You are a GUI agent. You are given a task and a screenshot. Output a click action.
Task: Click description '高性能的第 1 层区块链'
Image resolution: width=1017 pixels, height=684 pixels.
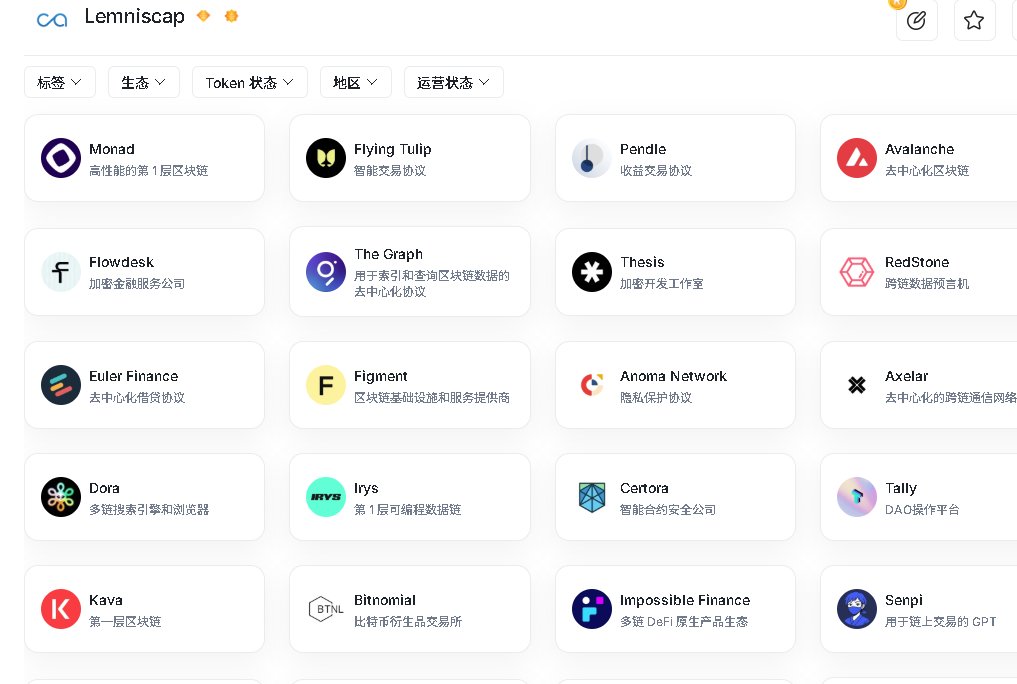[149, 171]
